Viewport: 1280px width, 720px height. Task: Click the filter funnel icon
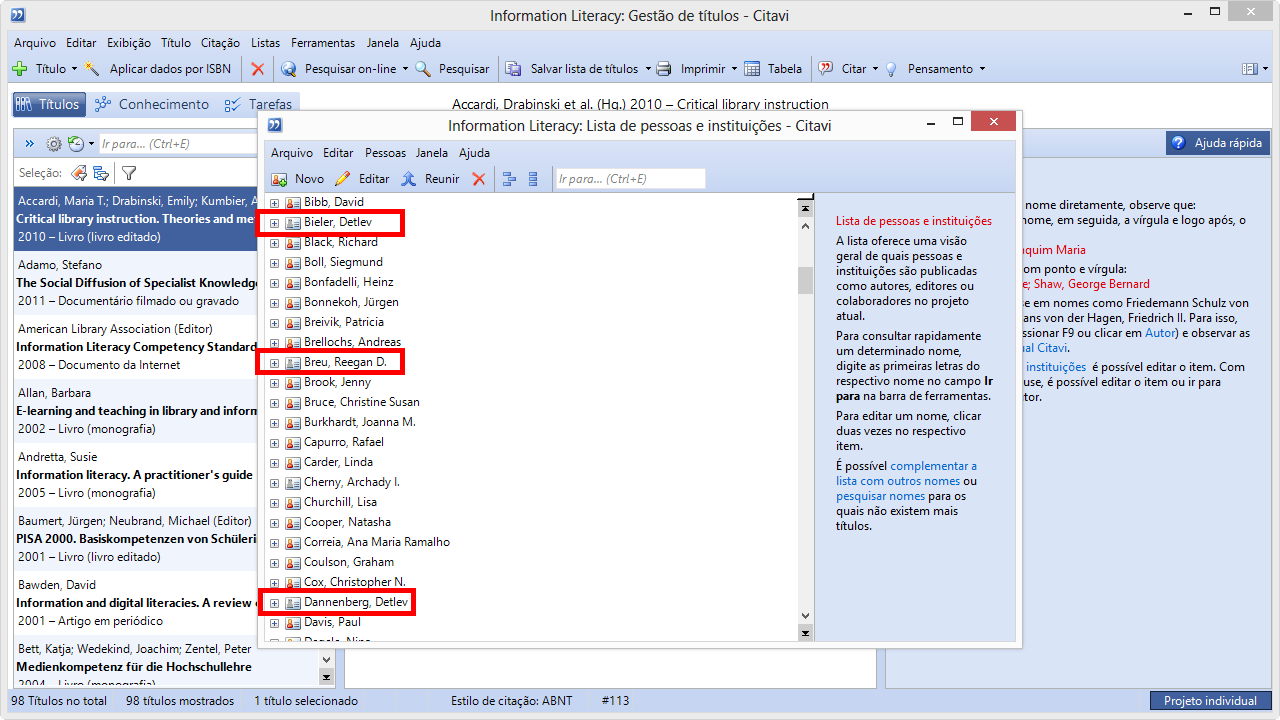129,173
